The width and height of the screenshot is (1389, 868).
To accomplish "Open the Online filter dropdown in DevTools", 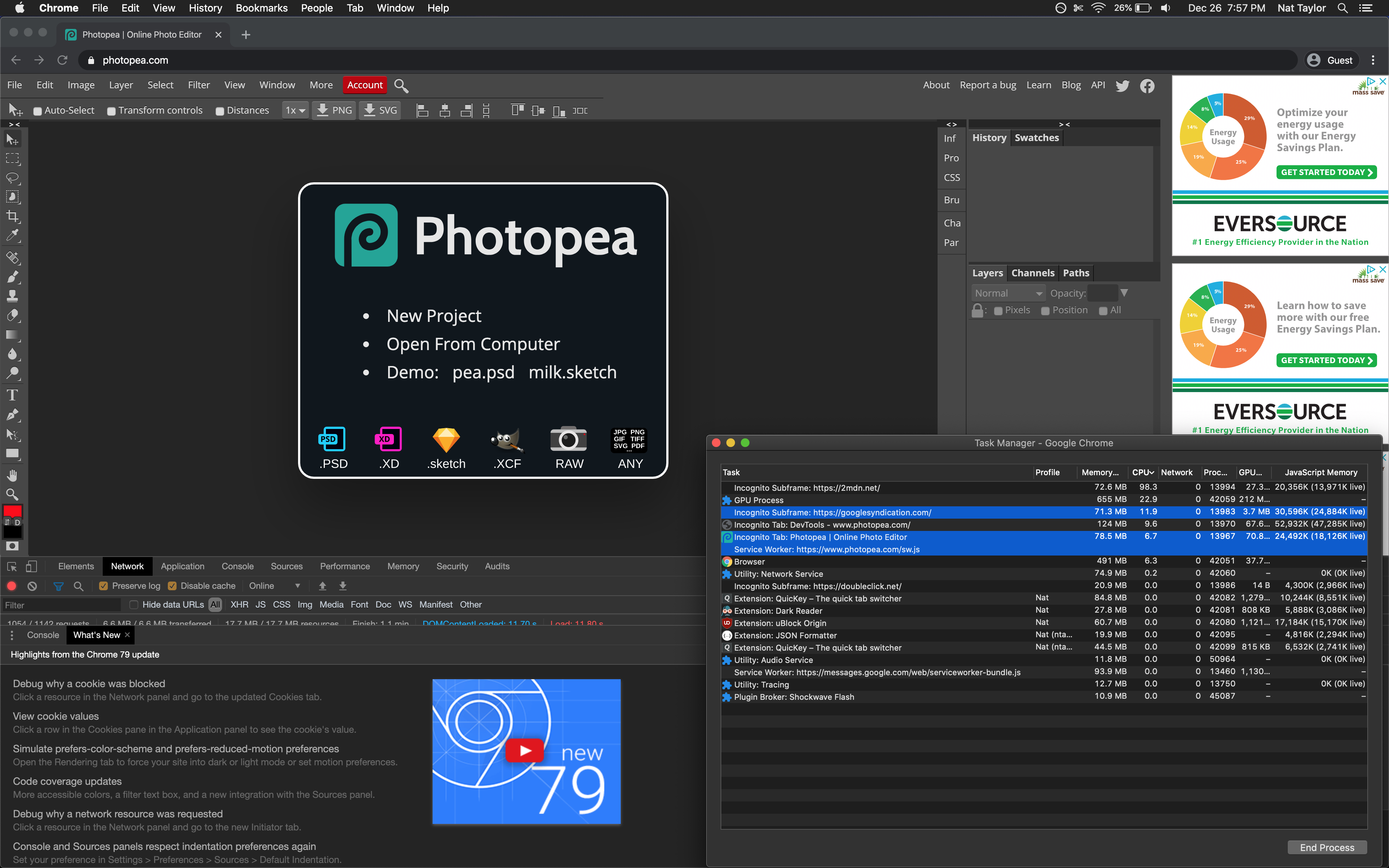I will tap(274, 586).
